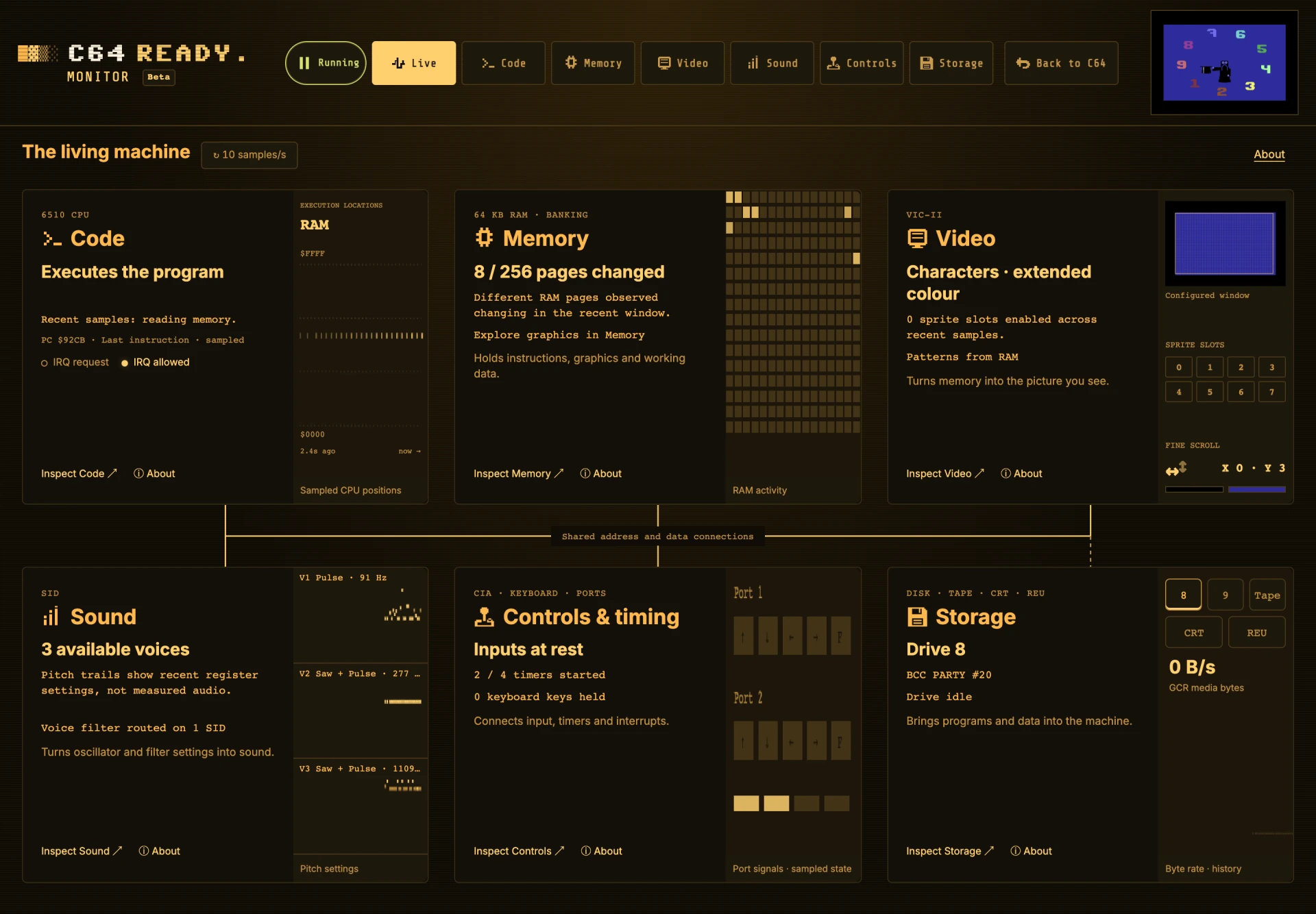Open Inspect Controls link
The image size is (1316, 914).
click(x=519, y=851)
